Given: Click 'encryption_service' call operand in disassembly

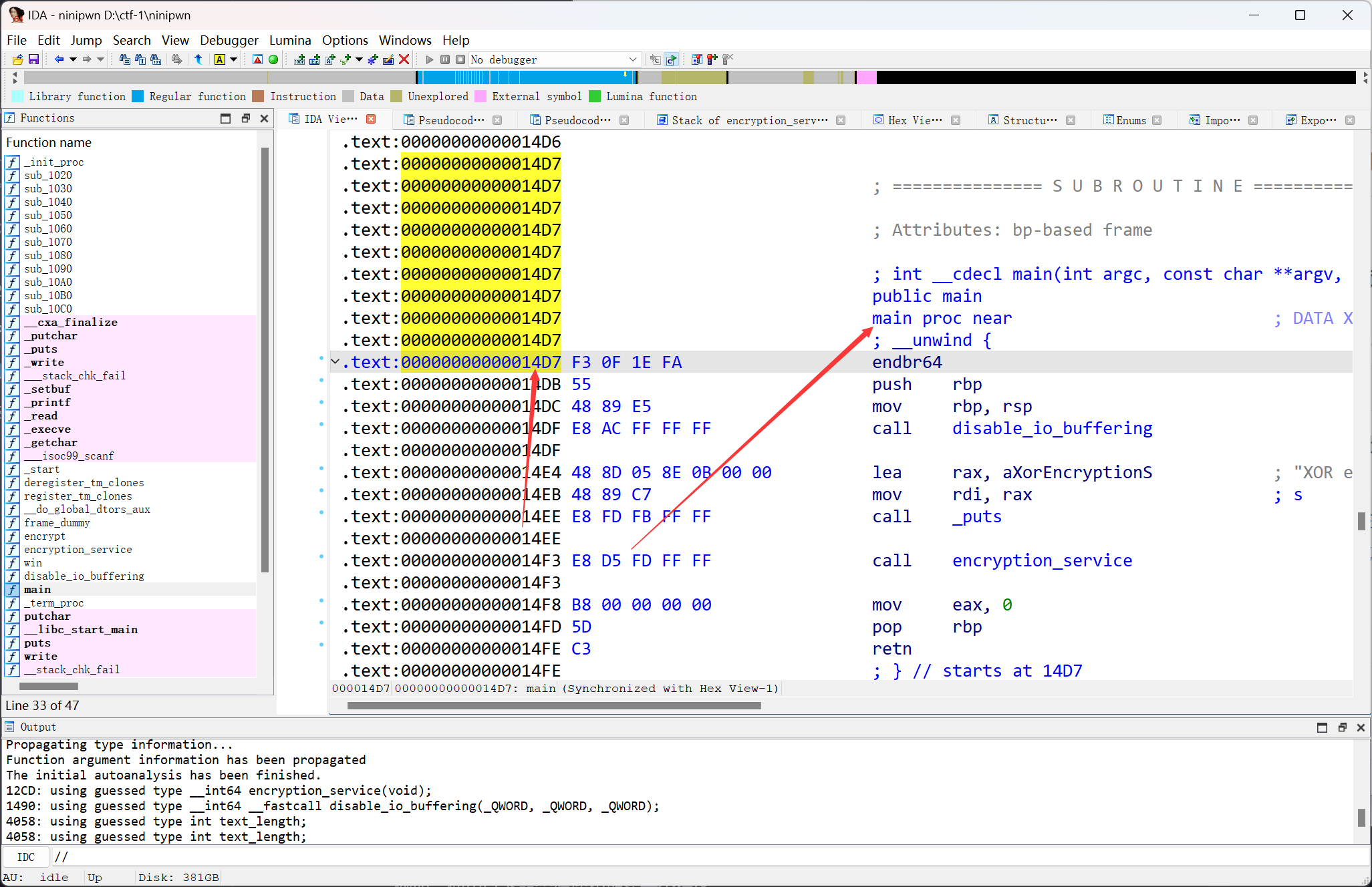Looking at the screenshot, I should [x=1042, y=560].
